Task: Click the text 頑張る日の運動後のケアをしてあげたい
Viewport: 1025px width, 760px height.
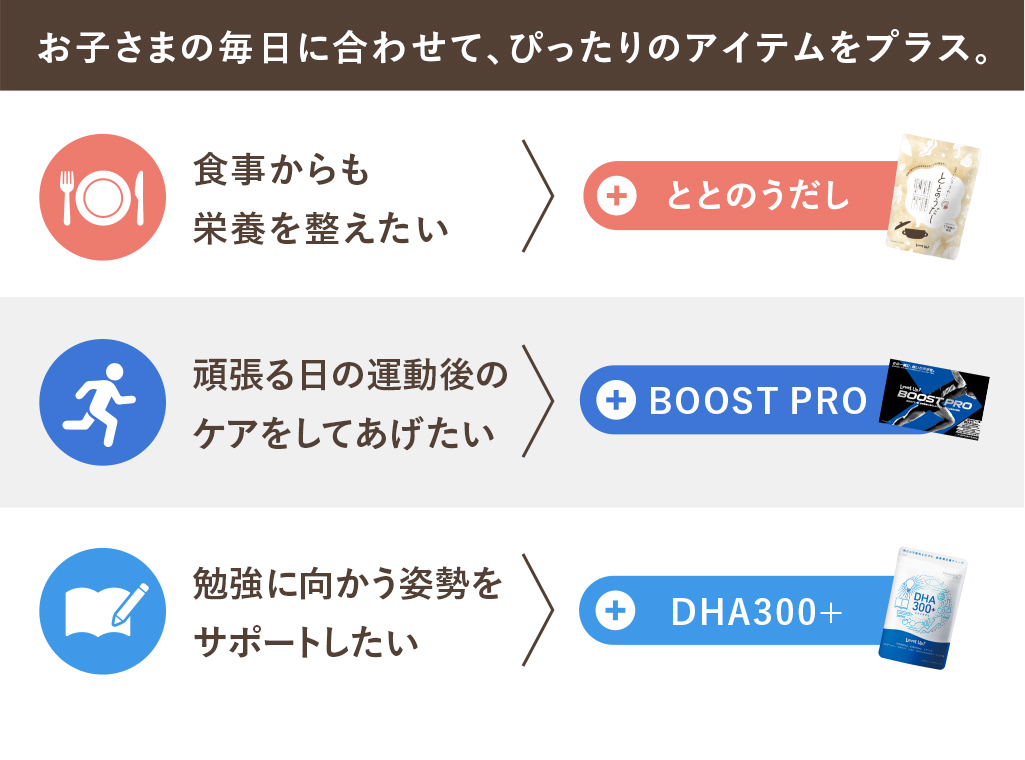Action: 350,404
